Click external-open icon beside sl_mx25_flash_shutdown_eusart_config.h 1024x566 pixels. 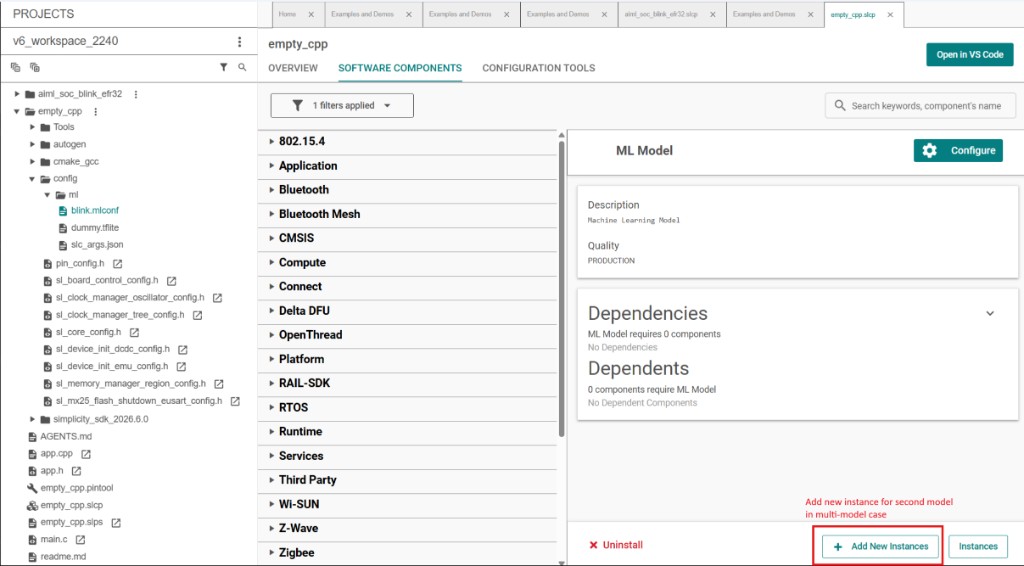coord(235,401)
